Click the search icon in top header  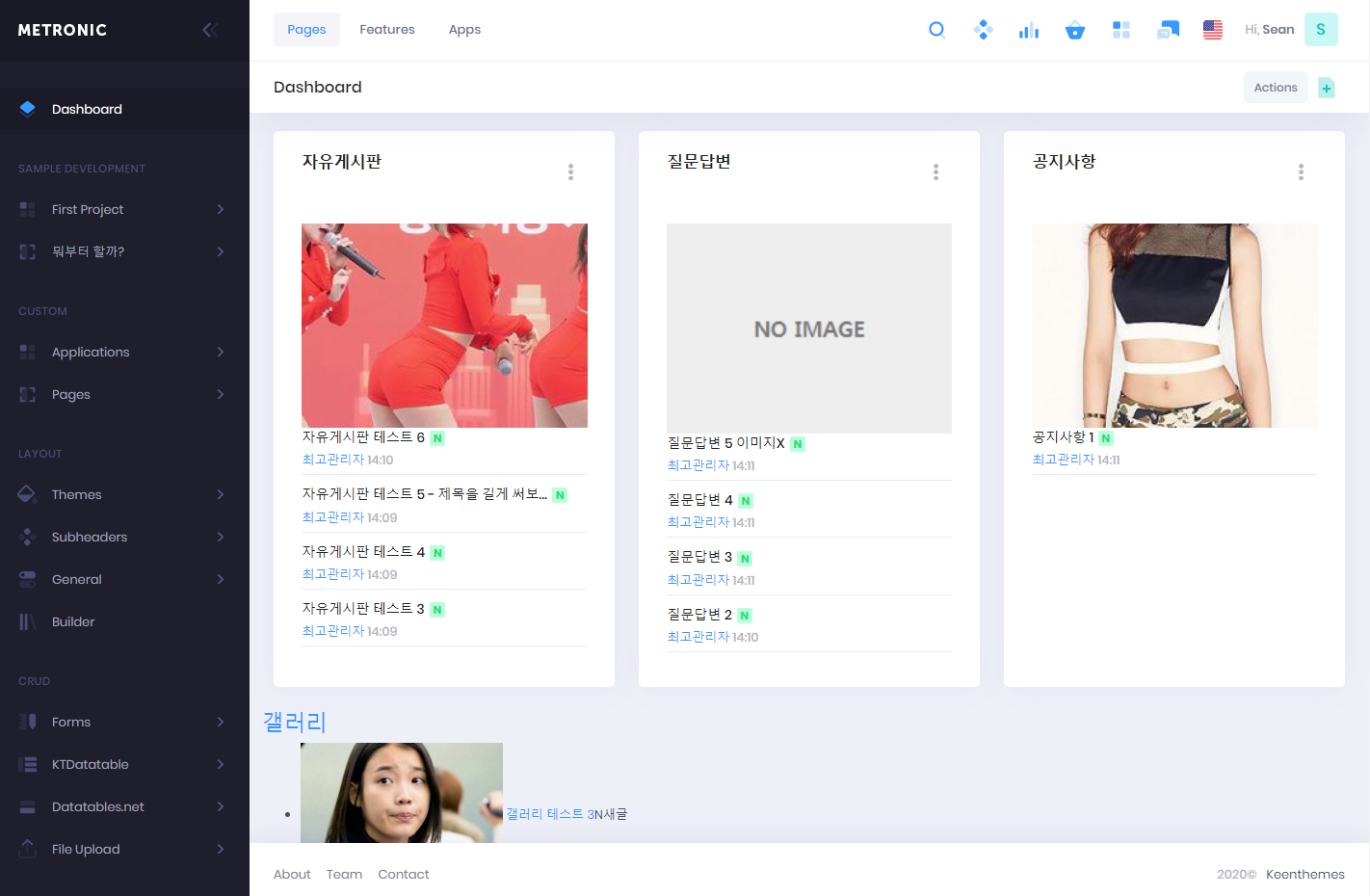click(x=936, y=30)
